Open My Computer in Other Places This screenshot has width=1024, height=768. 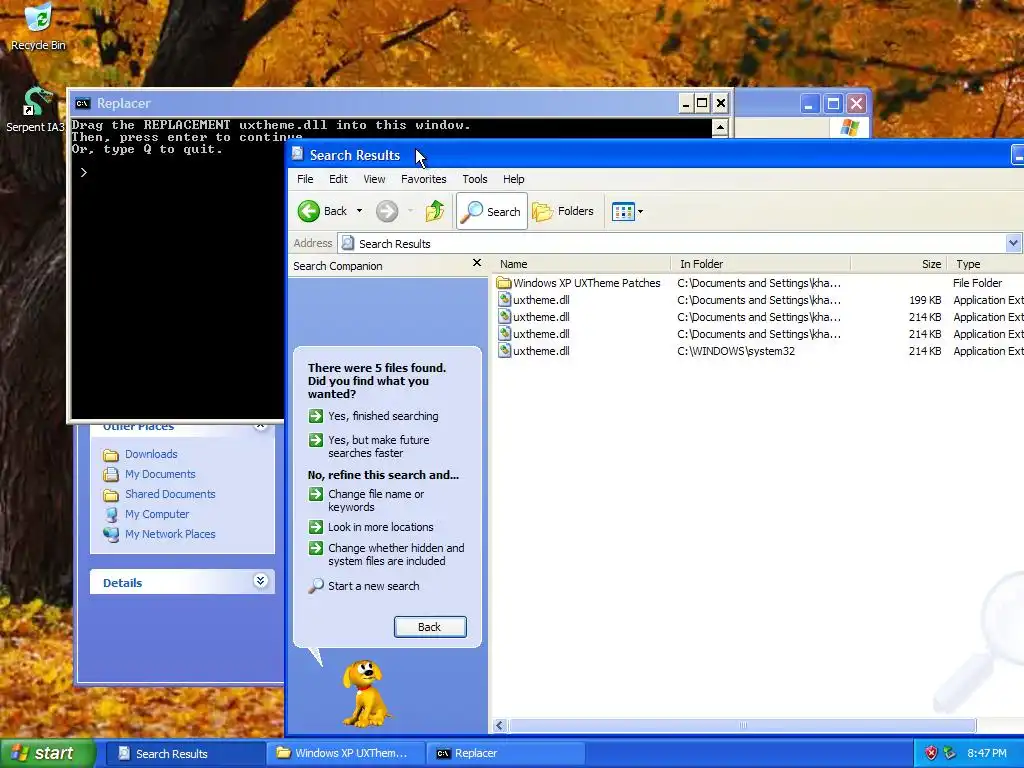pos(157,514)
